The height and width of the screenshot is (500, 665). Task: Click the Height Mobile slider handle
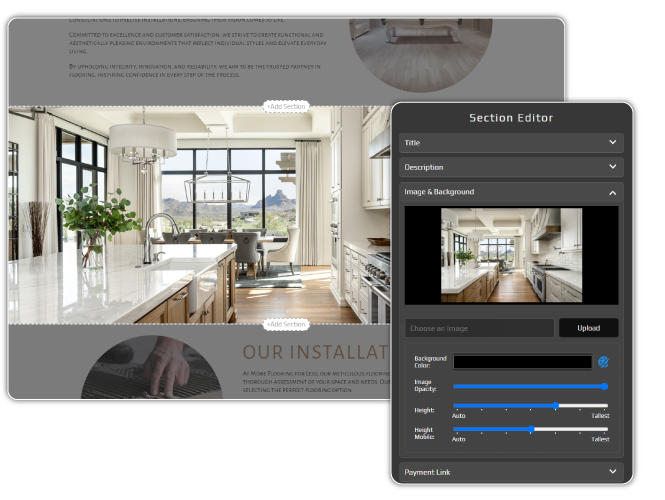[x=532, y=429]
